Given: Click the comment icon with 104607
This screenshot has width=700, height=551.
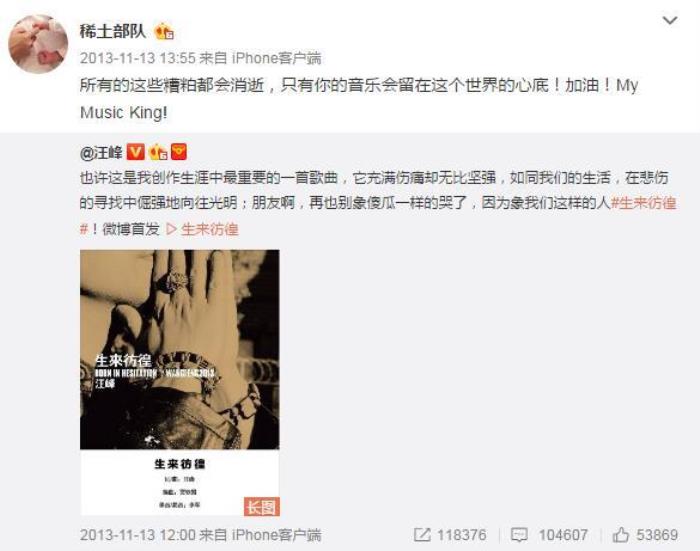Looking at the screenshot, I should (x=519, y=535).
